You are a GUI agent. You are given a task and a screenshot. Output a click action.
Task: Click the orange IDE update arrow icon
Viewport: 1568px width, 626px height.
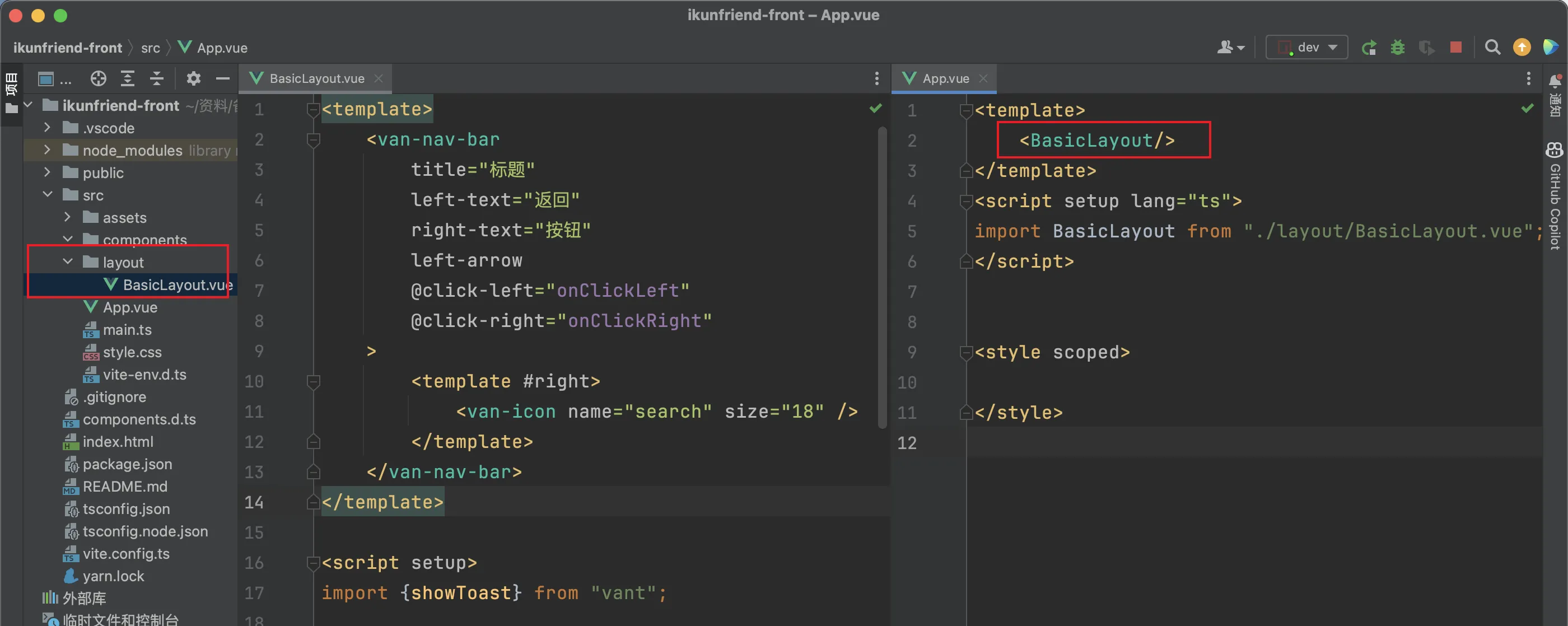pyautogui.click(x=1522, y=48)
